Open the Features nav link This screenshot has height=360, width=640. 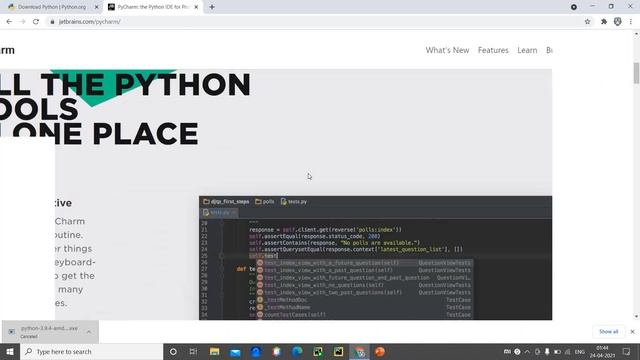pyautogui.click(x=493, y=50)
